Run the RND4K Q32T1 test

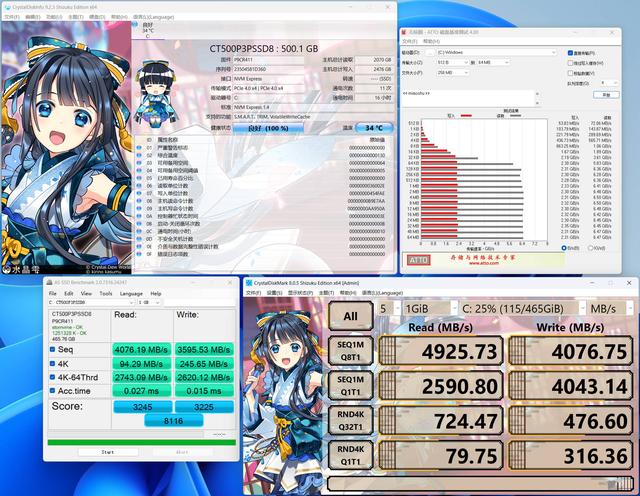coord(351,420)
